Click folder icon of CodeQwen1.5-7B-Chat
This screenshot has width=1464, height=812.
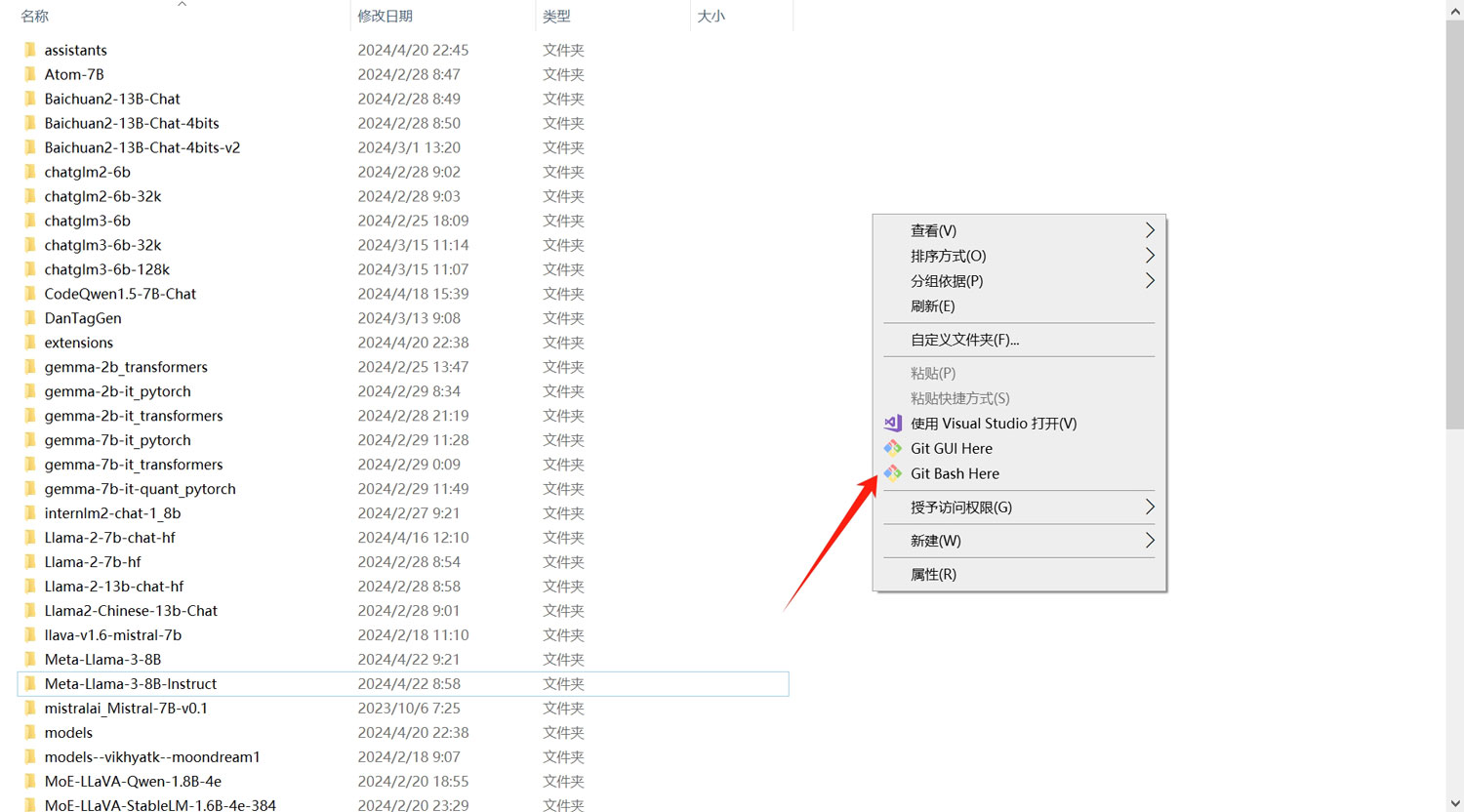tap(30, 294)
